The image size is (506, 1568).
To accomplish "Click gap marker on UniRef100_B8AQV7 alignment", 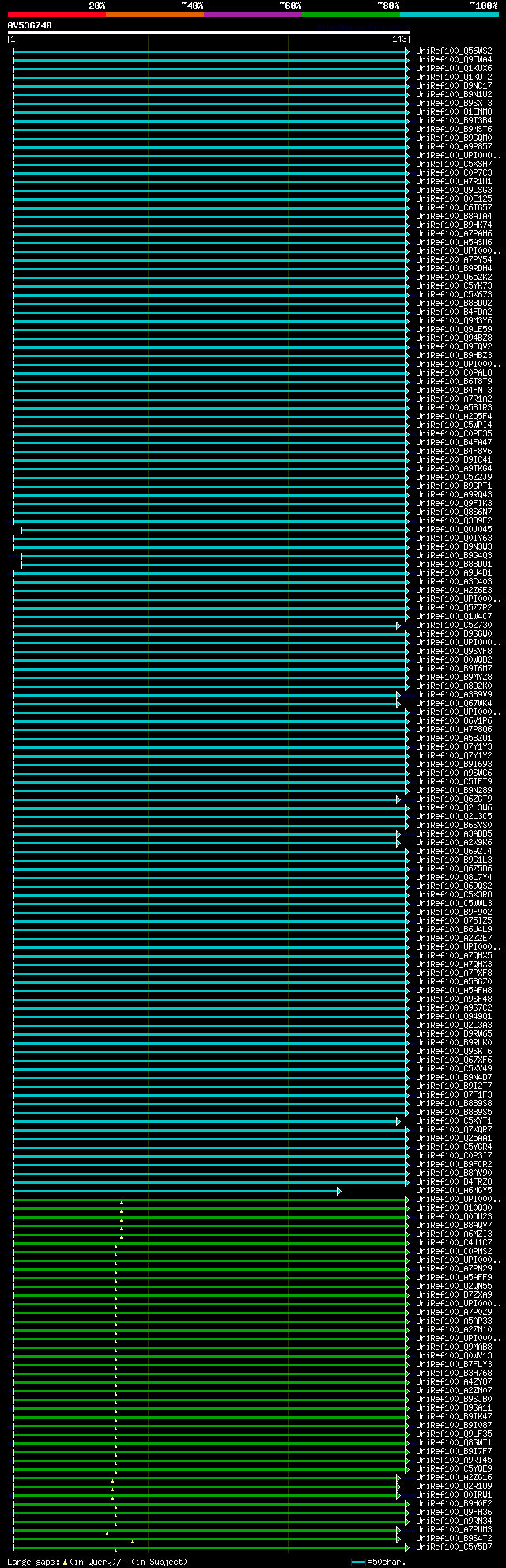I will point(121,1228).
